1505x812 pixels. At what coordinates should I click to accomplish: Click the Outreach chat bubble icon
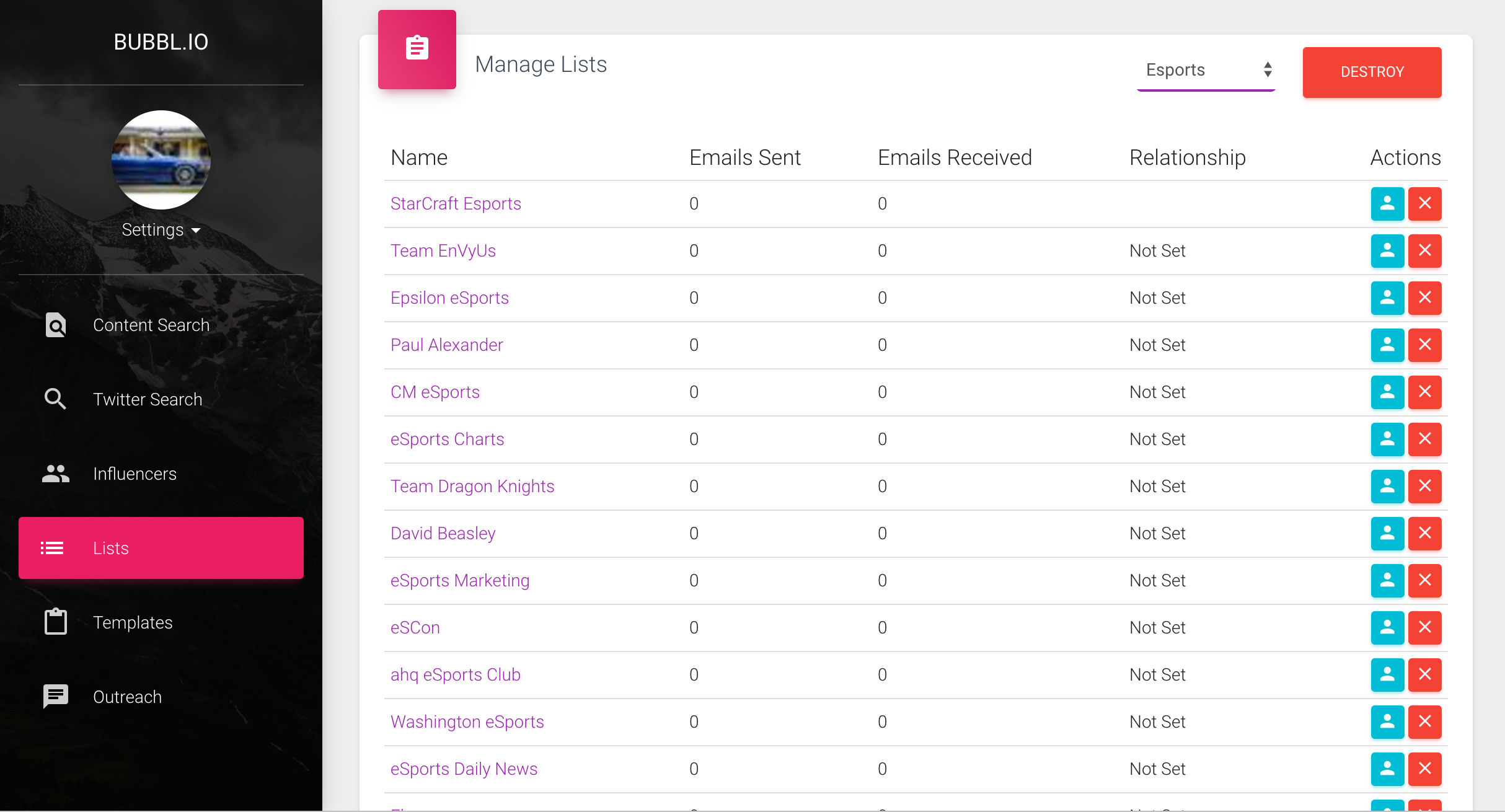(55, 696)
